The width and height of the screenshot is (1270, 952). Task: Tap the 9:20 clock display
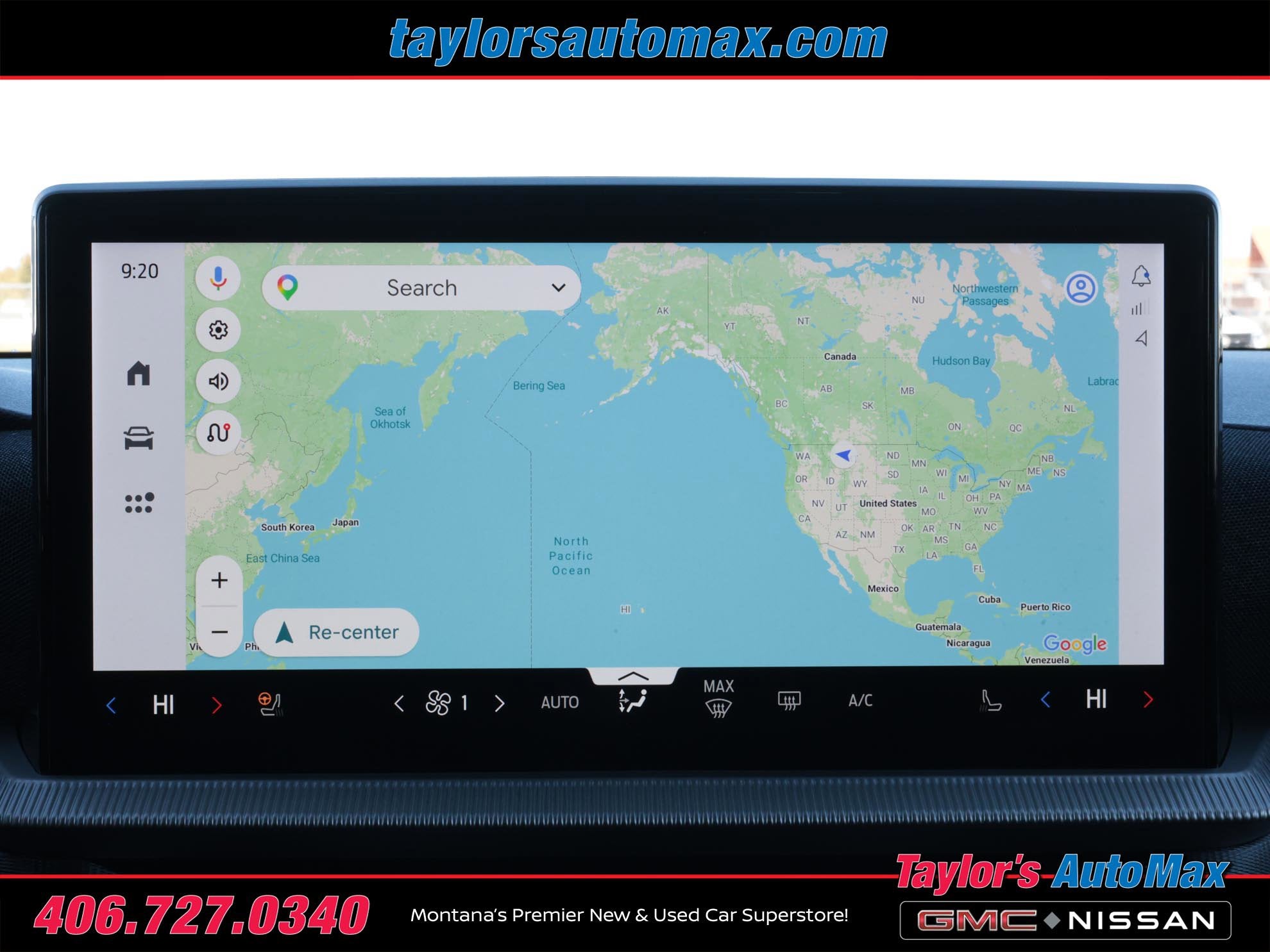pyautogui.click(x=140, y=271)
